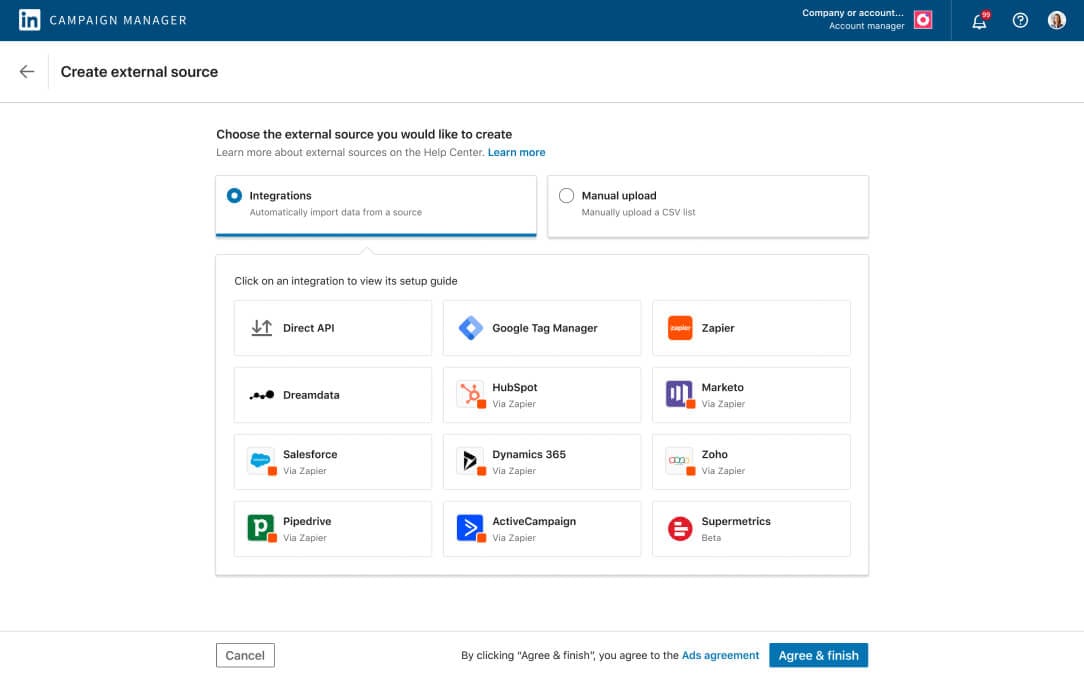Choose the Supermetrics integration label
Screen dimensions: 1084x678
[736, 522]
